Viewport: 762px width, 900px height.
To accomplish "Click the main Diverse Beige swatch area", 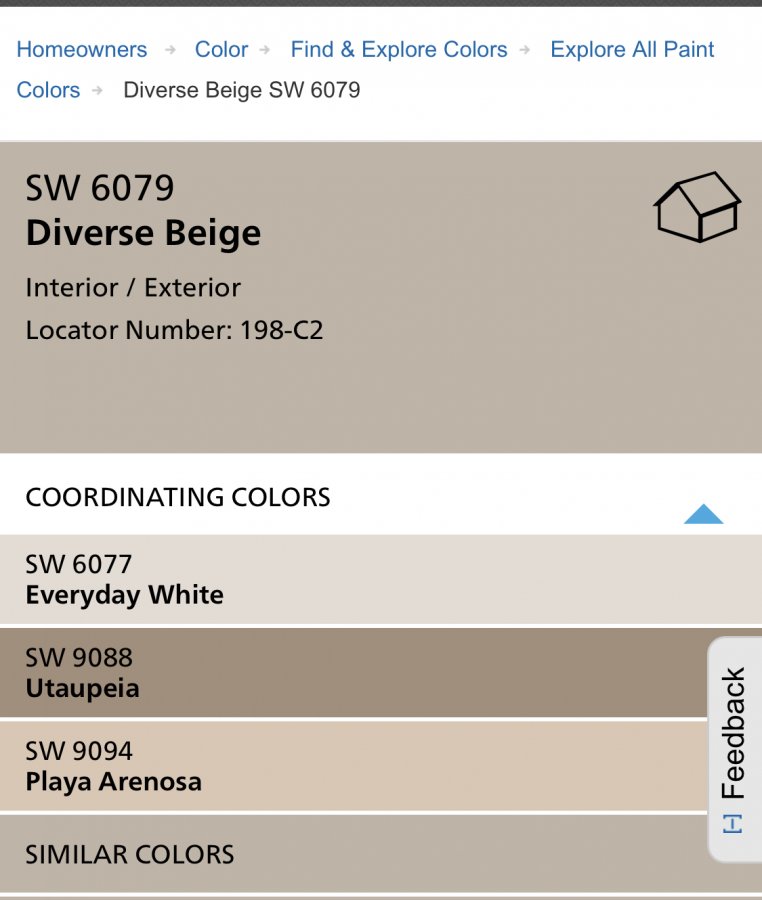I will (x=381, y=297).
